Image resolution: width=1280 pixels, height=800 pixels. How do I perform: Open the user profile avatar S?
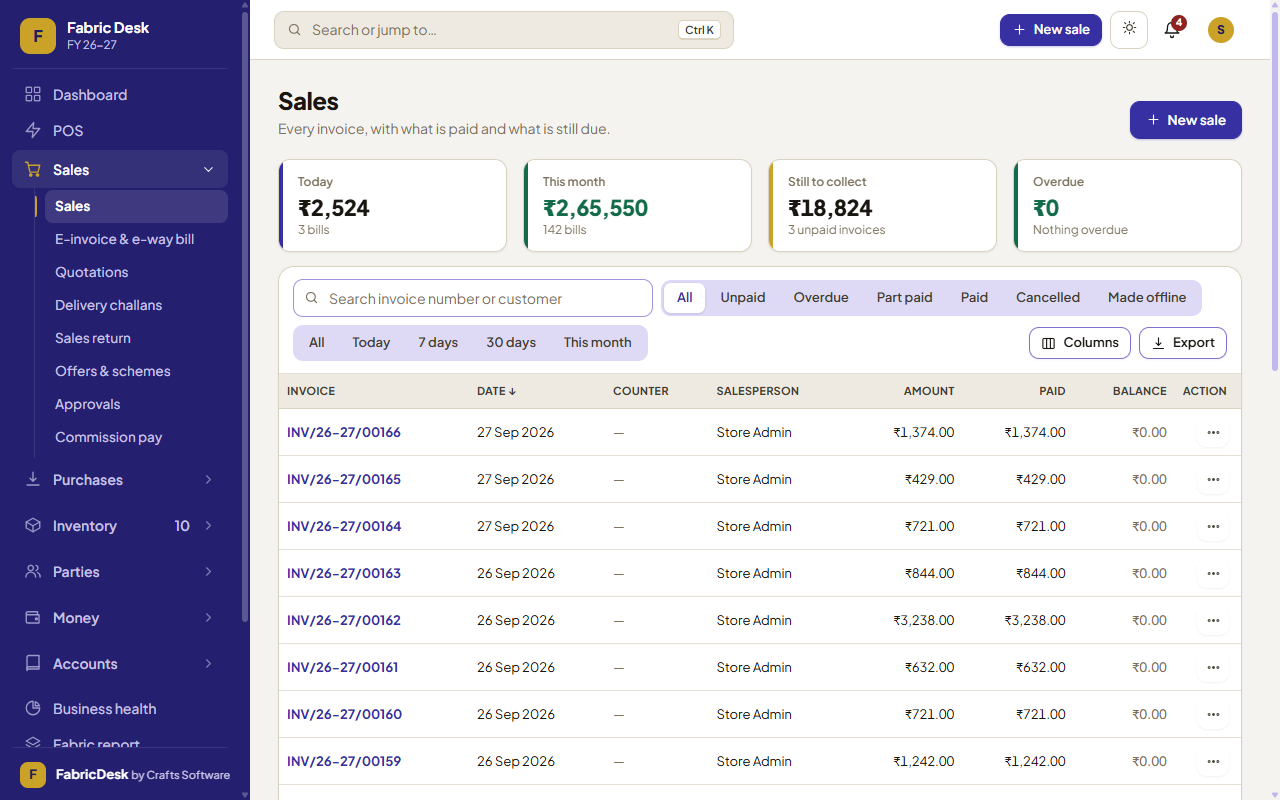[x=1221, y=30]
